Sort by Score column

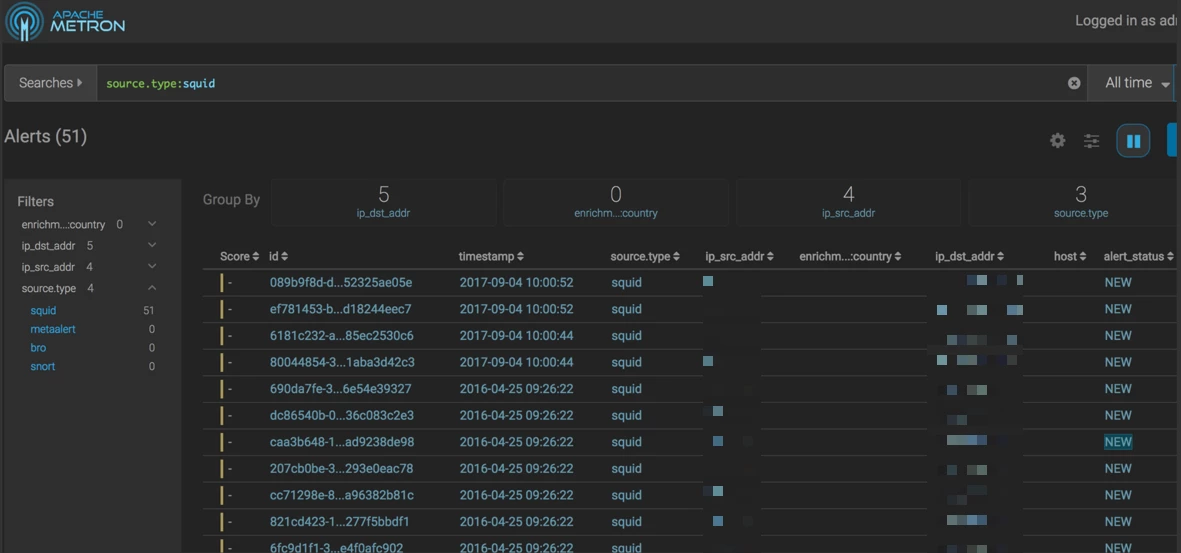click(x=240, y=257)
